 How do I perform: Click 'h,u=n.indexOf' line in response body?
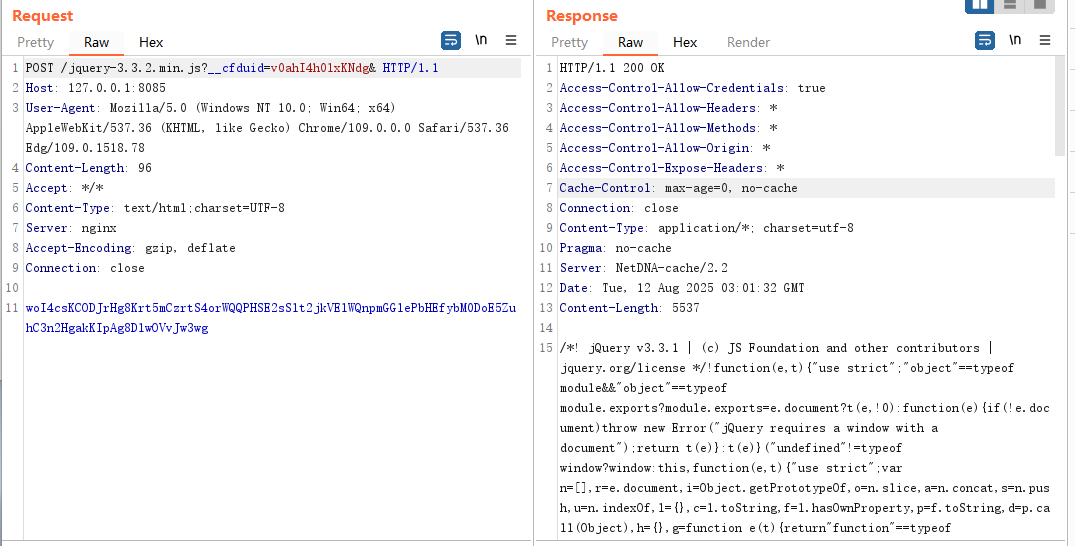(805, 508)
